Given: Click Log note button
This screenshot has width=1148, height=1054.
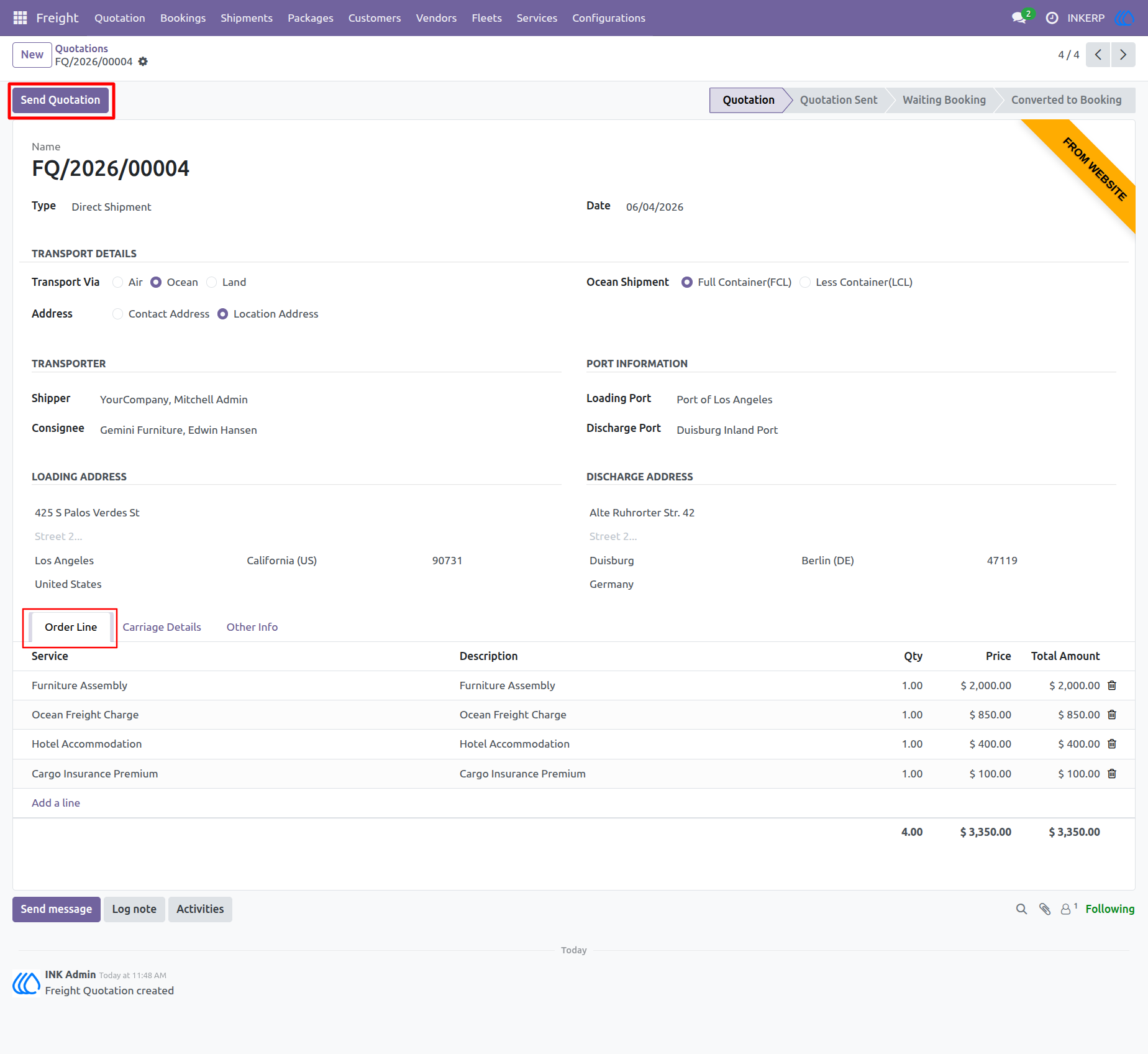Looking at the screenshot, I should [134, 909].
